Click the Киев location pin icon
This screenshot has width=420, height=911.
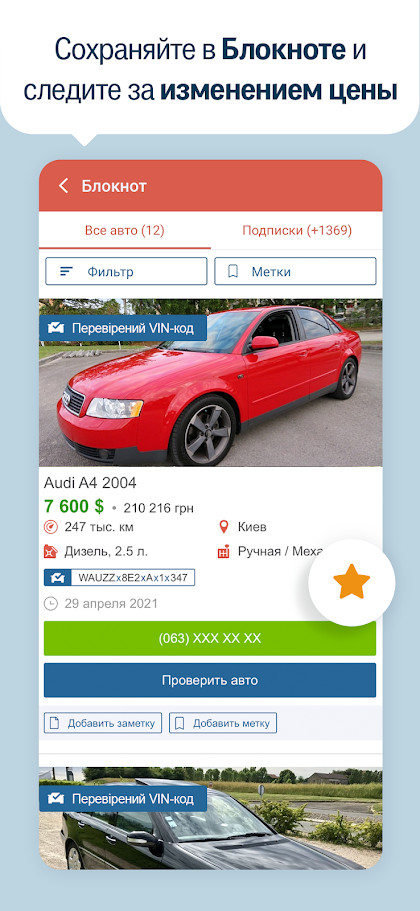point(224,527)
